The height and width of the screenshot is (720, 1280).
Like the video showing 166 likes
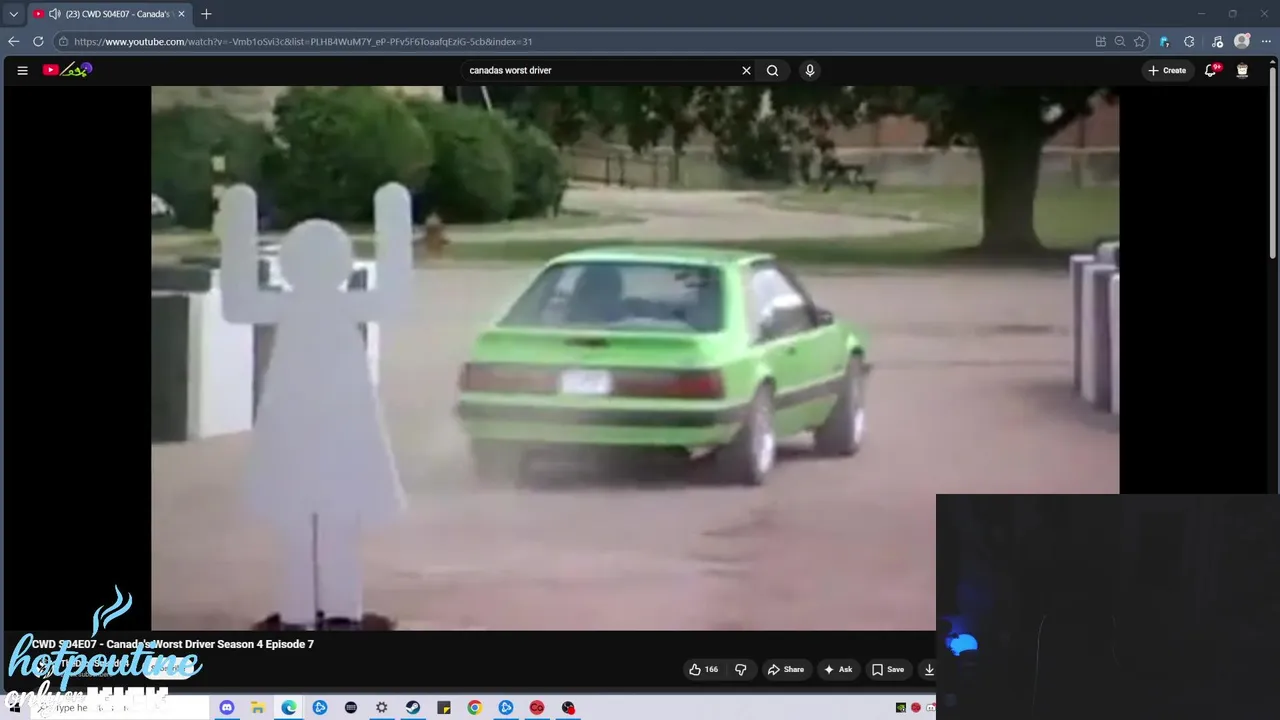[704, 669]
